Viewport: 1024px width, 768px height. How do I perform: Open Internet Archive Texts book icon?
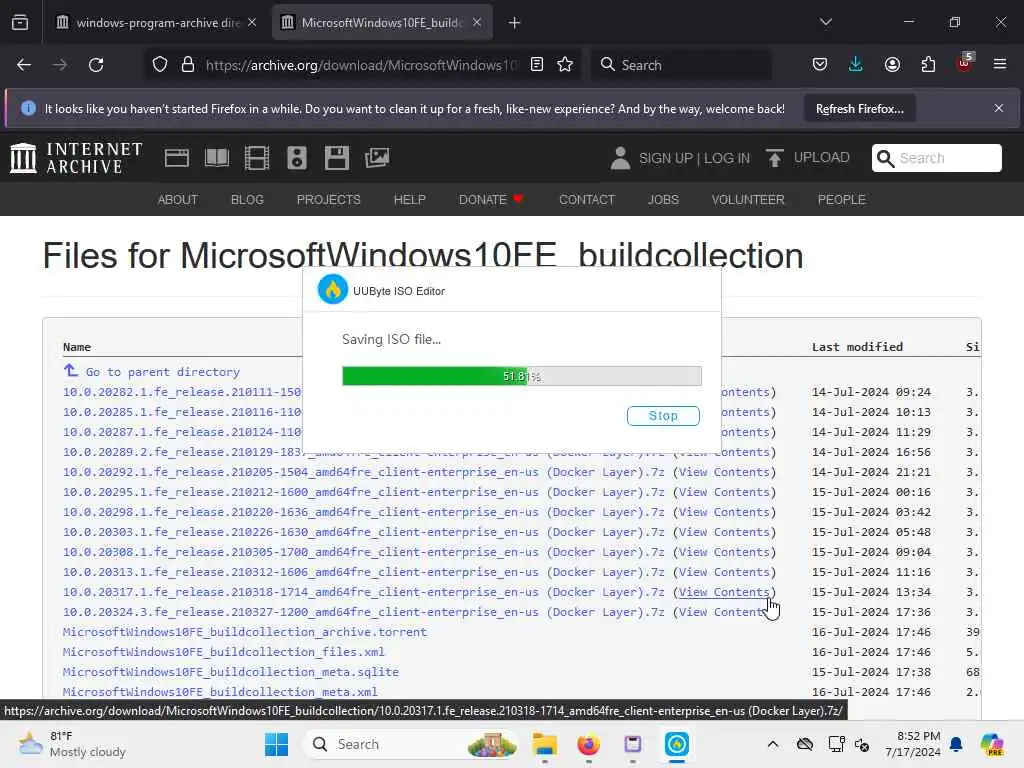coord(217,158)
